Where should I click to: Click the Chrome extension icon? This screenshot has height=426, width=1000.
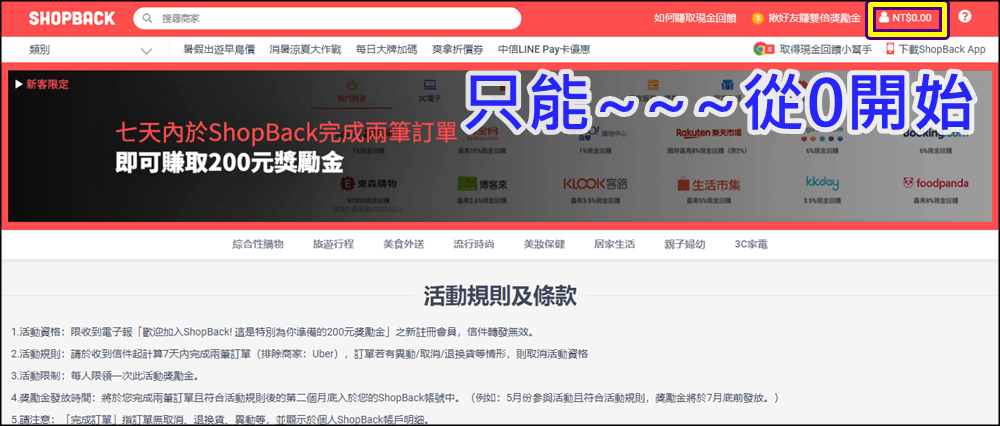click(x=763, y=49)
